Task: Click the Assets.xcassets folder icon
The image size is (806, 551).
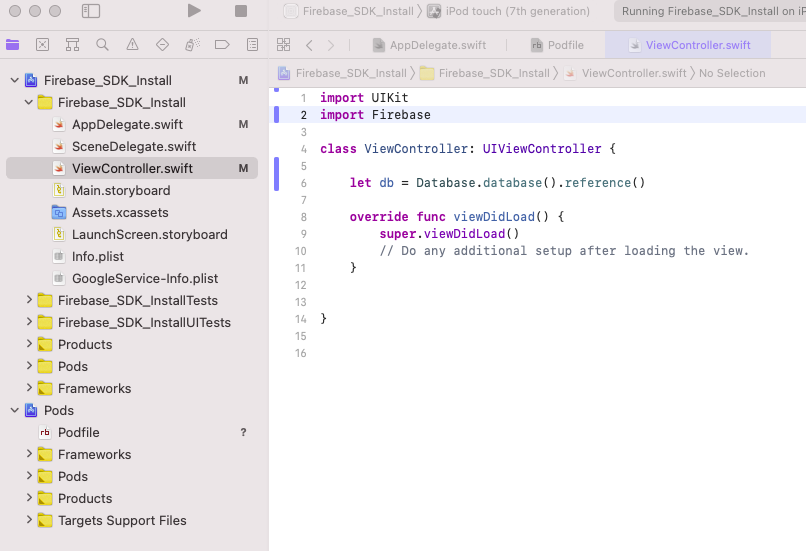Action: [59, 212]
